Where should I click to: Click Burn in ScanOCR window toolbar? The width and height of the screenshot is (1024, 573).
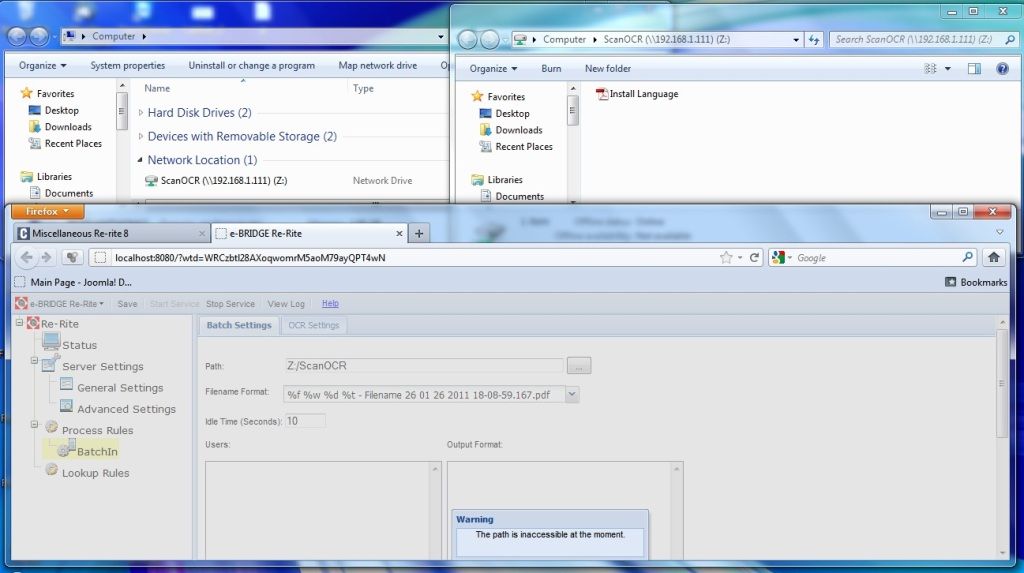[551, 69]
